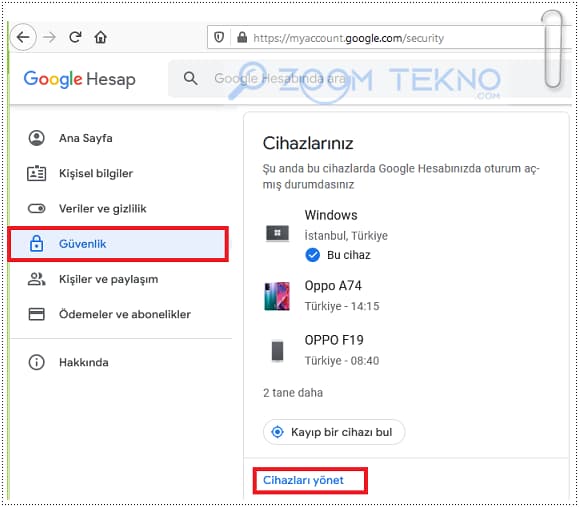This screenshot has height=507, width=579.
Task: Open the Cihazları yönet link
Action: [303, 480]
